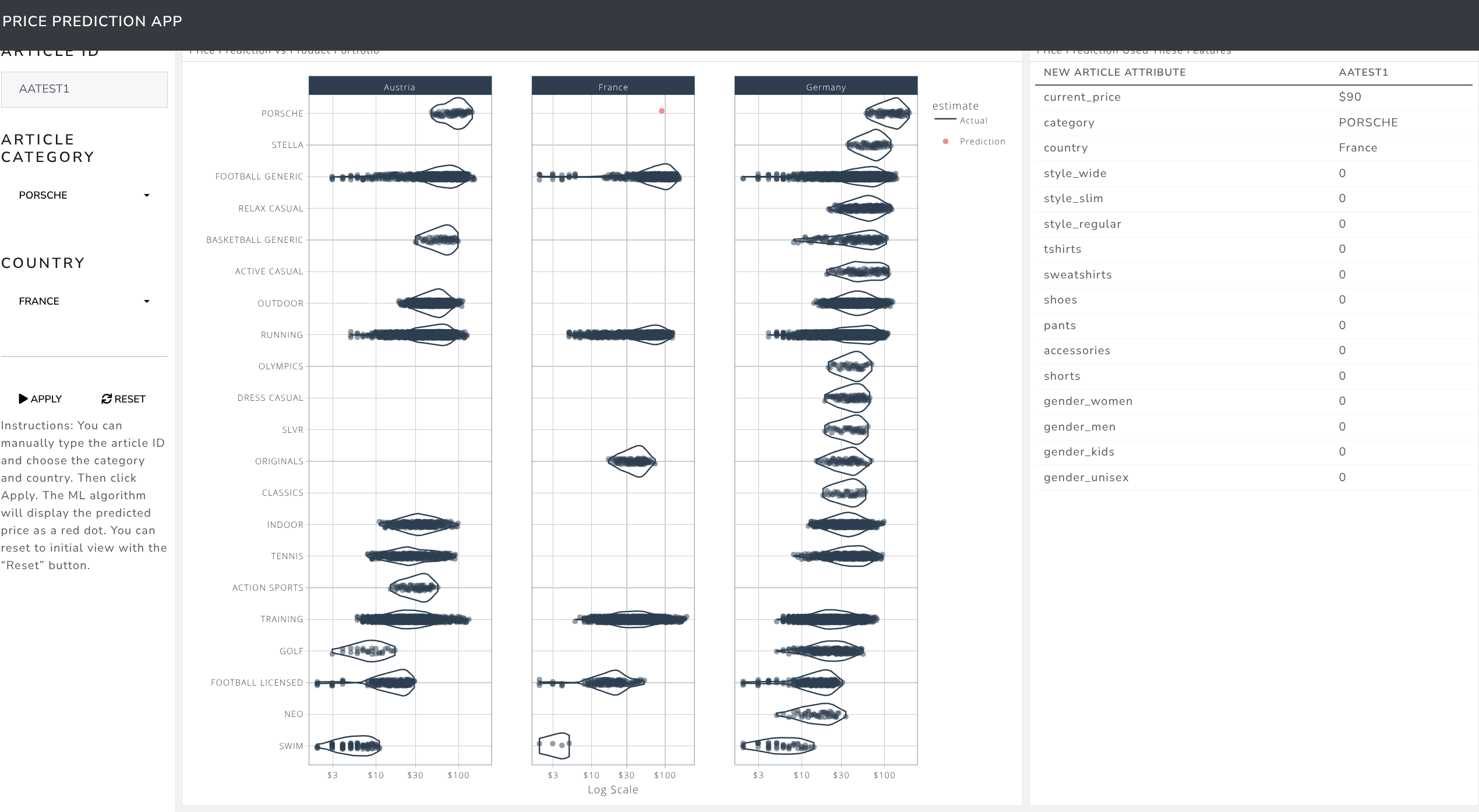The width and height of the screenshot is (1479, 812).
Task: Click the France facet header
Action: click(x=613, y=87)
